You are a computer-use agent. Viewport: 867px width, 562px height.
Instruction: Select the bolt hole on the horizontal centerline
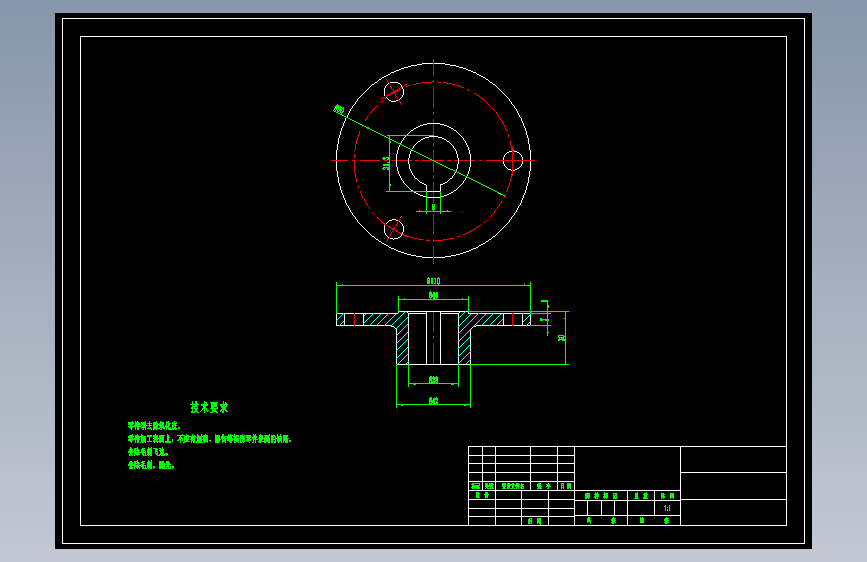513,160
